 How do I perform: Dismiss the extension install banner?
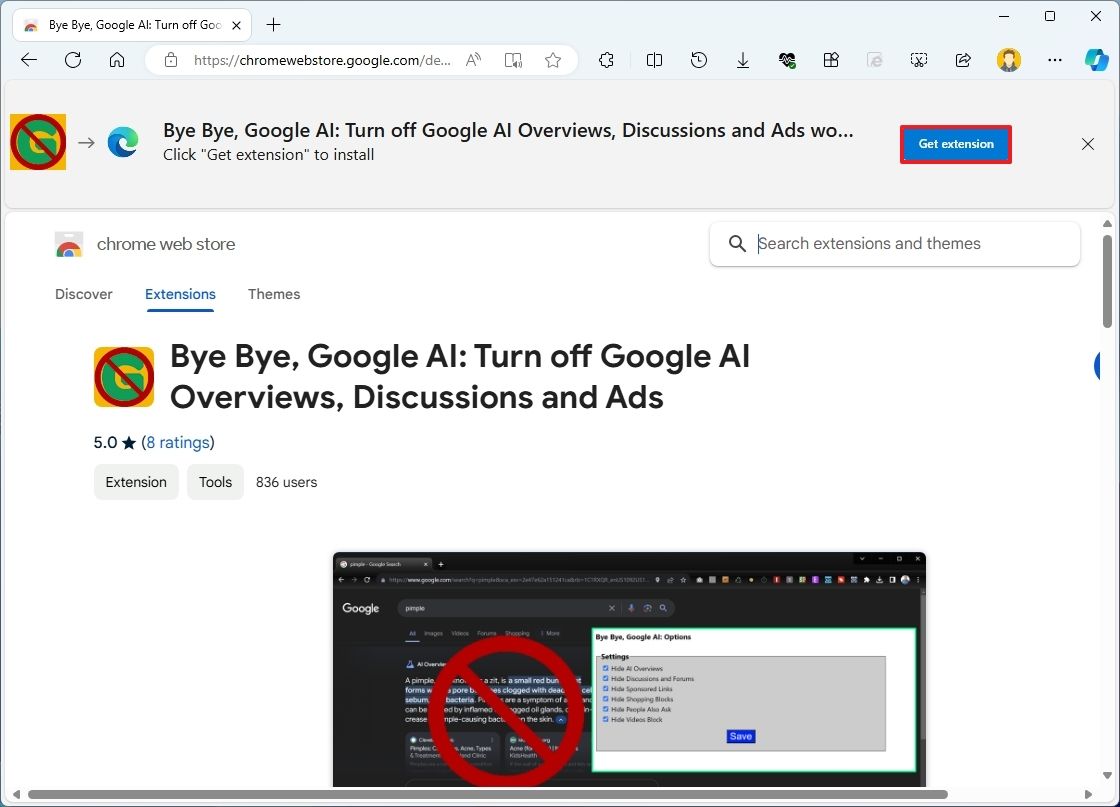point(1088,144)
